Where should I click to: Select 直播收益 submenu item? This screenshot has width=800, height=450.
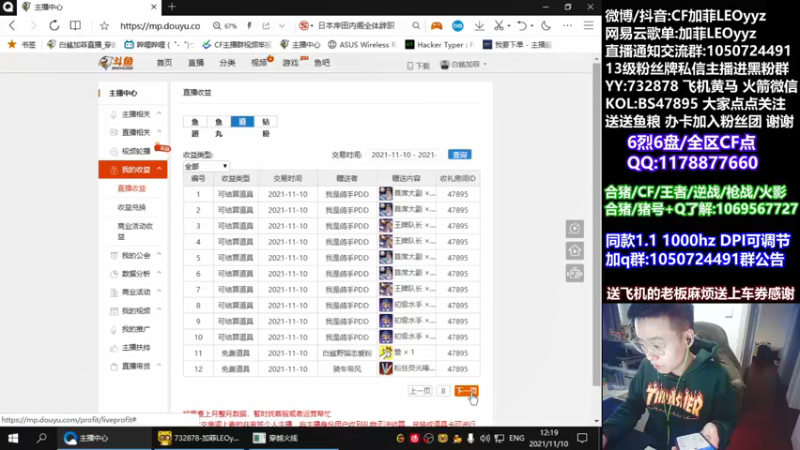pyautogui.click(x=132, y=188)
